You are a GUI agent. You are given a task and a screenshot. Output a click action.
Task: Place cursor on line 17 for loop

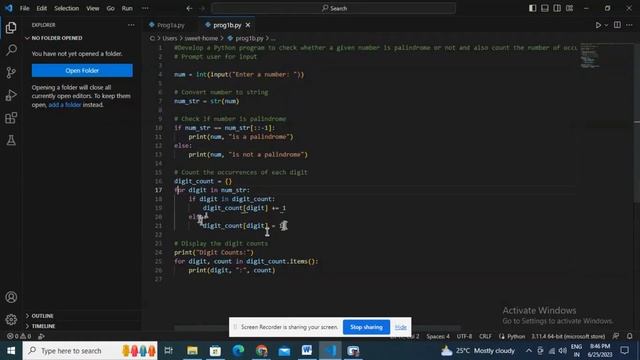[x=211, y=190]
